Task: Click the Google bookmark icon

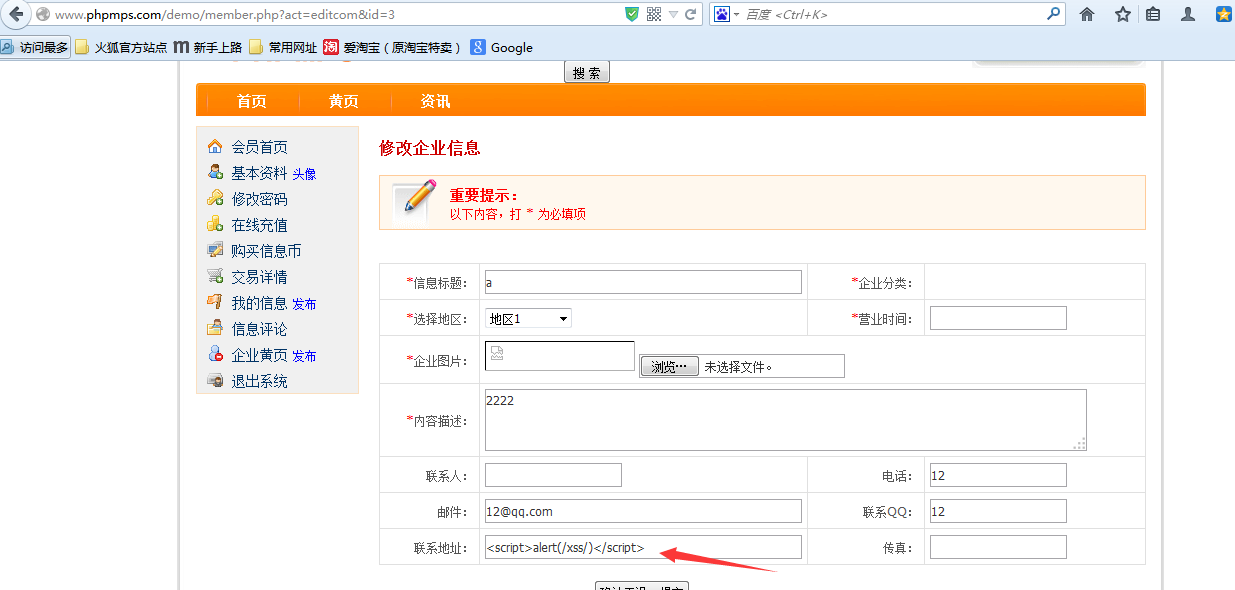Action: 478,47
